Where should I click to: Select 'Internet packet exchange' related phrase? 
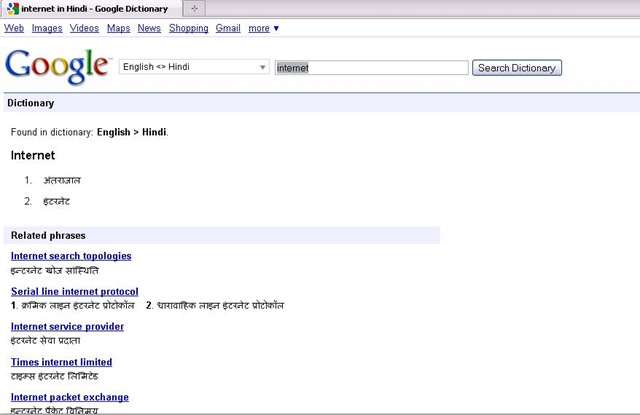69,397
